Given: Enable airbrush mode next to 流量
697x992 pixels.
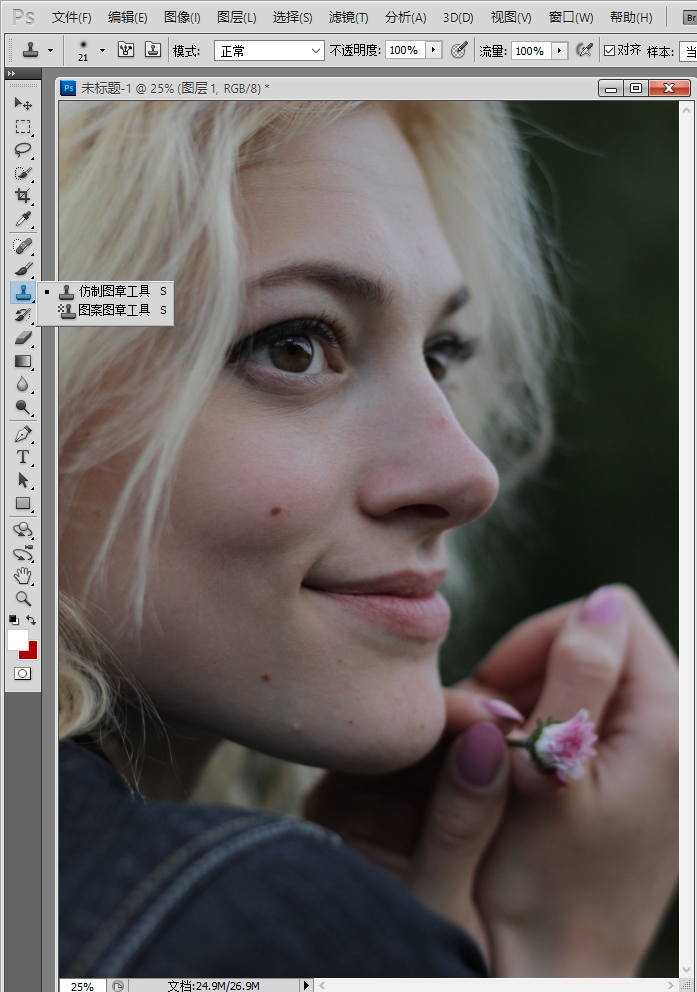Looking at the screenshot, I should point(584,50).
